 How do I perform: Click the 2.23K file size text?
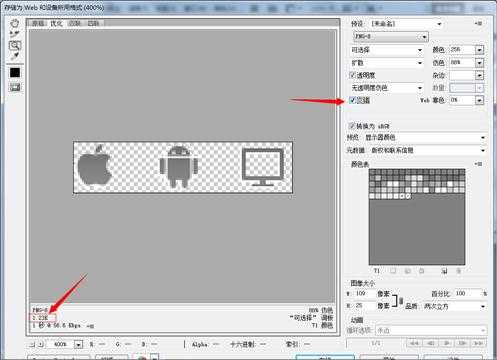[41, 317]
